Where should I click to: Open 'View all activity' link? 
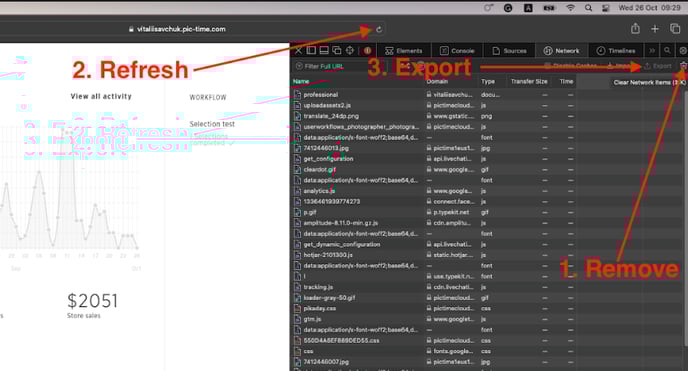click(x=101, y=96)
